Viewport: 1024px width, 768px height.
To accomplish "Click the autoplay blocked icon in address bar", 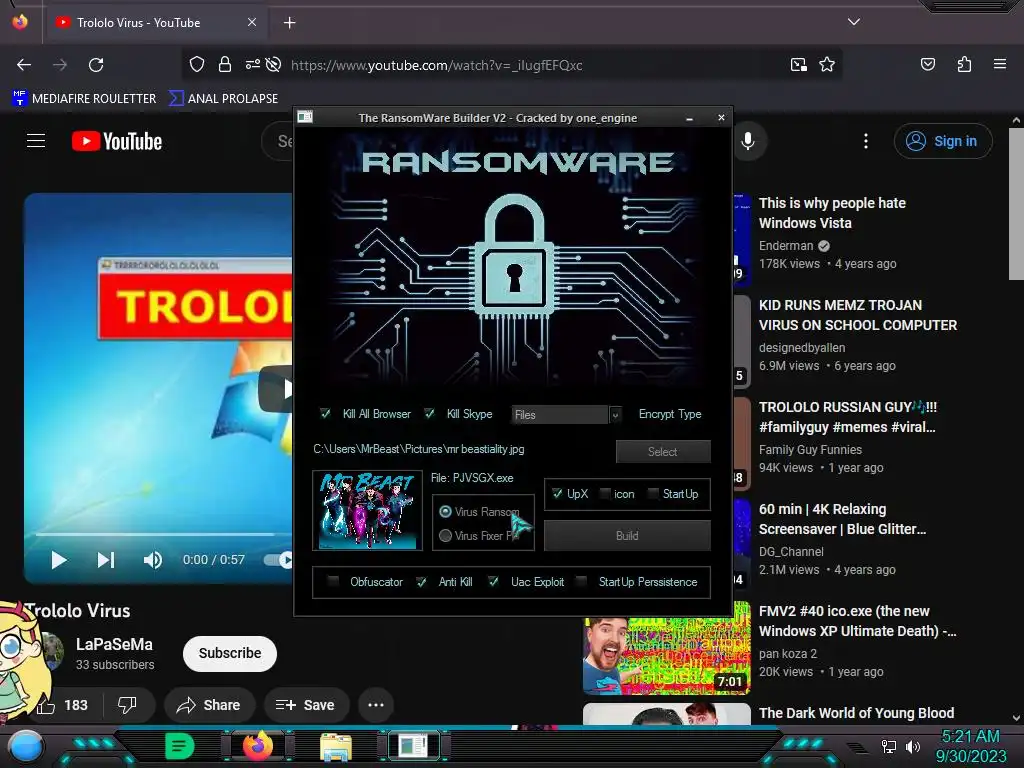I will point(274,64).
